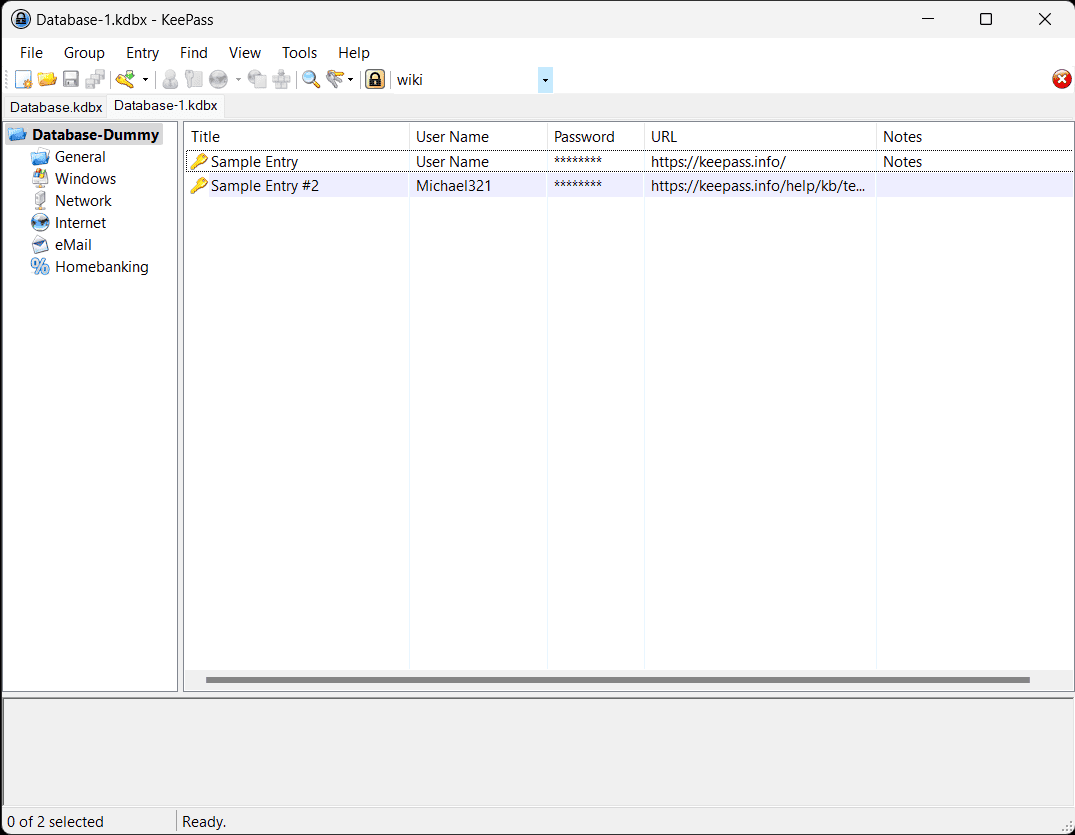Select the Database-Dummy root group
The height and width of the screenshot is (835, 1075).
coord(95,134)
